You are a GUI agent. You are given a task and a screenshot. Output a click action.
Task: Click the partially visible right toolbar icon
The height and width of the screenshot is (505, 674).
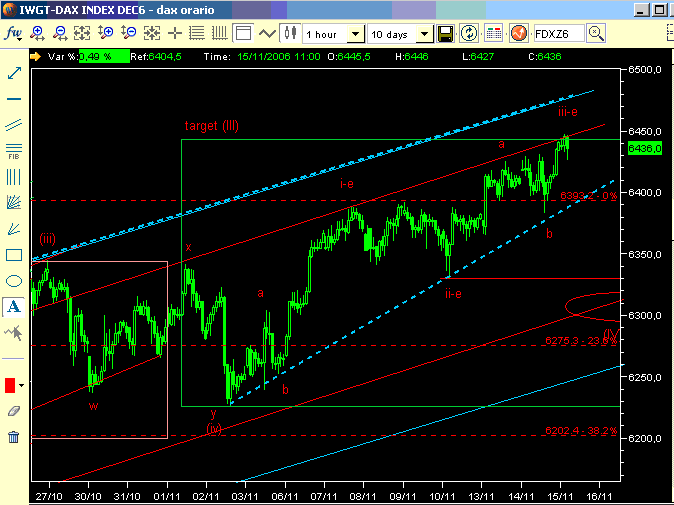(670, 33)
